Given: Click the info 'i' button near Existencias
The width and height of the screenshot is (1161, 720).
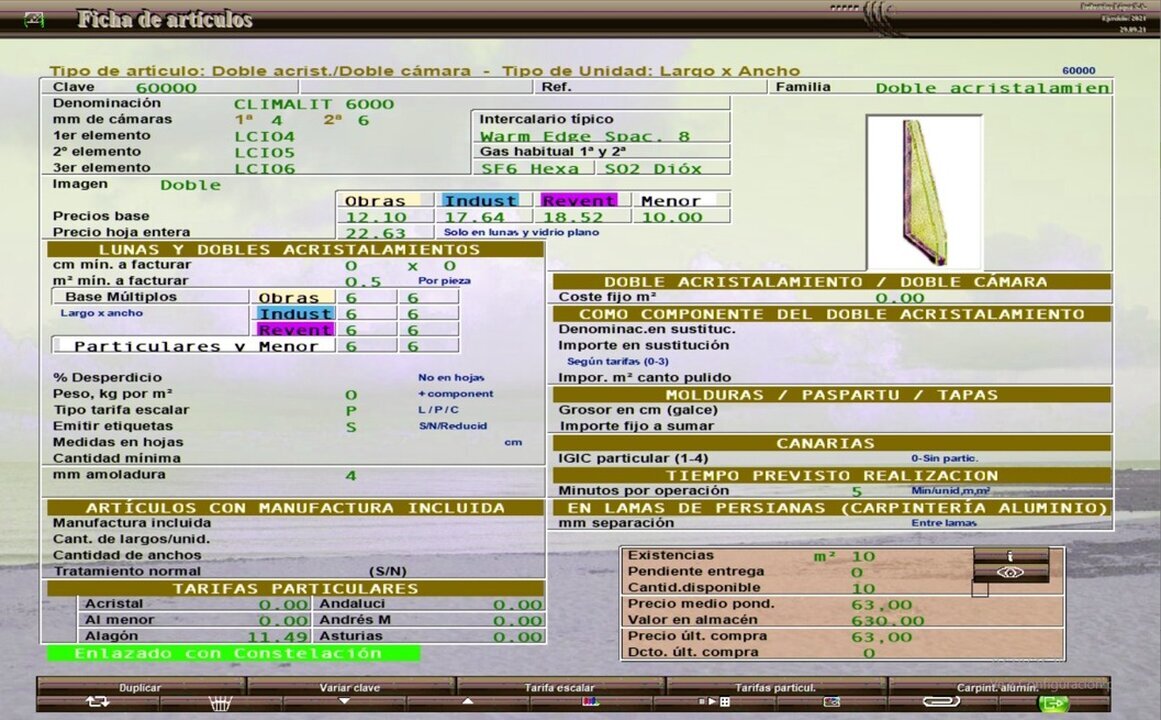Looking at the screenshot, I should coord(1010,555).
